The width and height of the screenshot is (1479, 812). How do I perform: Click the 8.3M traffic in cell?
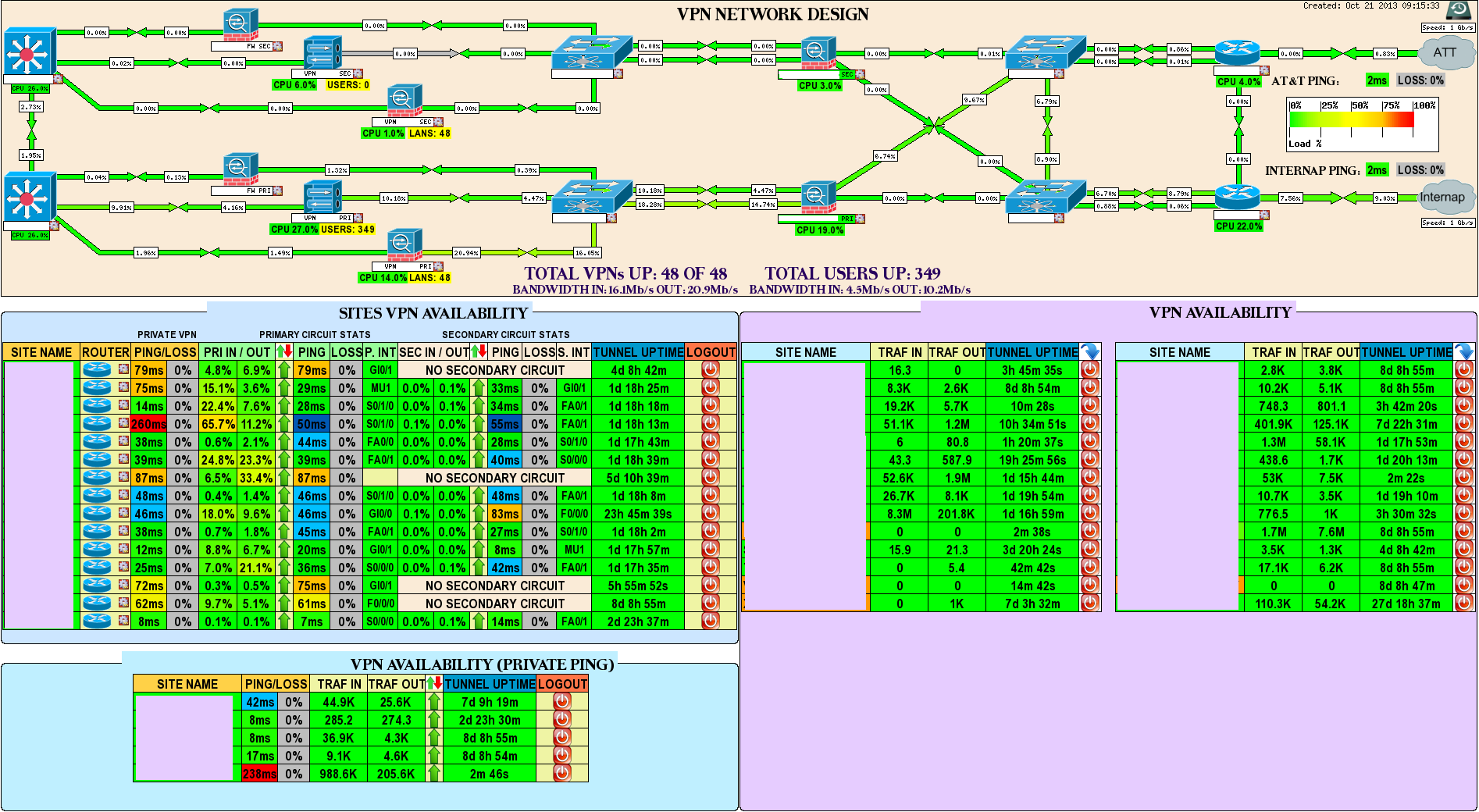click(x=900, y=514)
